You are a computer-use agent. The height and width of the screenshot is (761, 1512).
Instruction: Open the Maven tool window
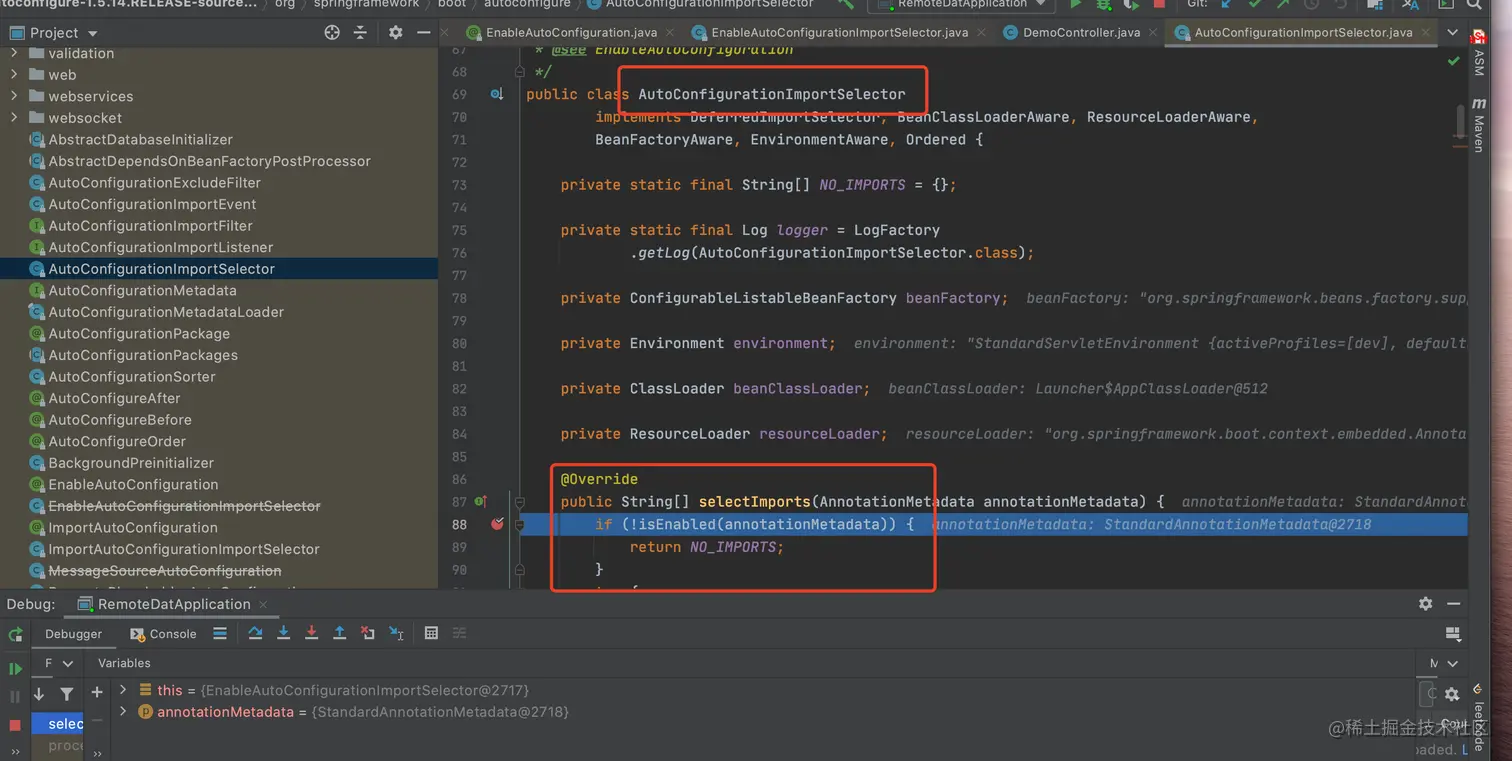pyautogui.click(x=1478, y=126)
